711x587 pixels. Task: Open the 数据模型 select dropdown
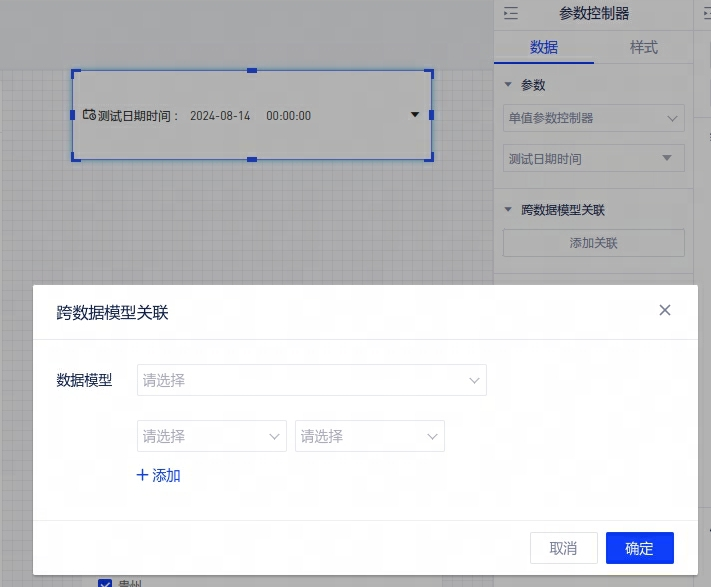pos(311,380)
